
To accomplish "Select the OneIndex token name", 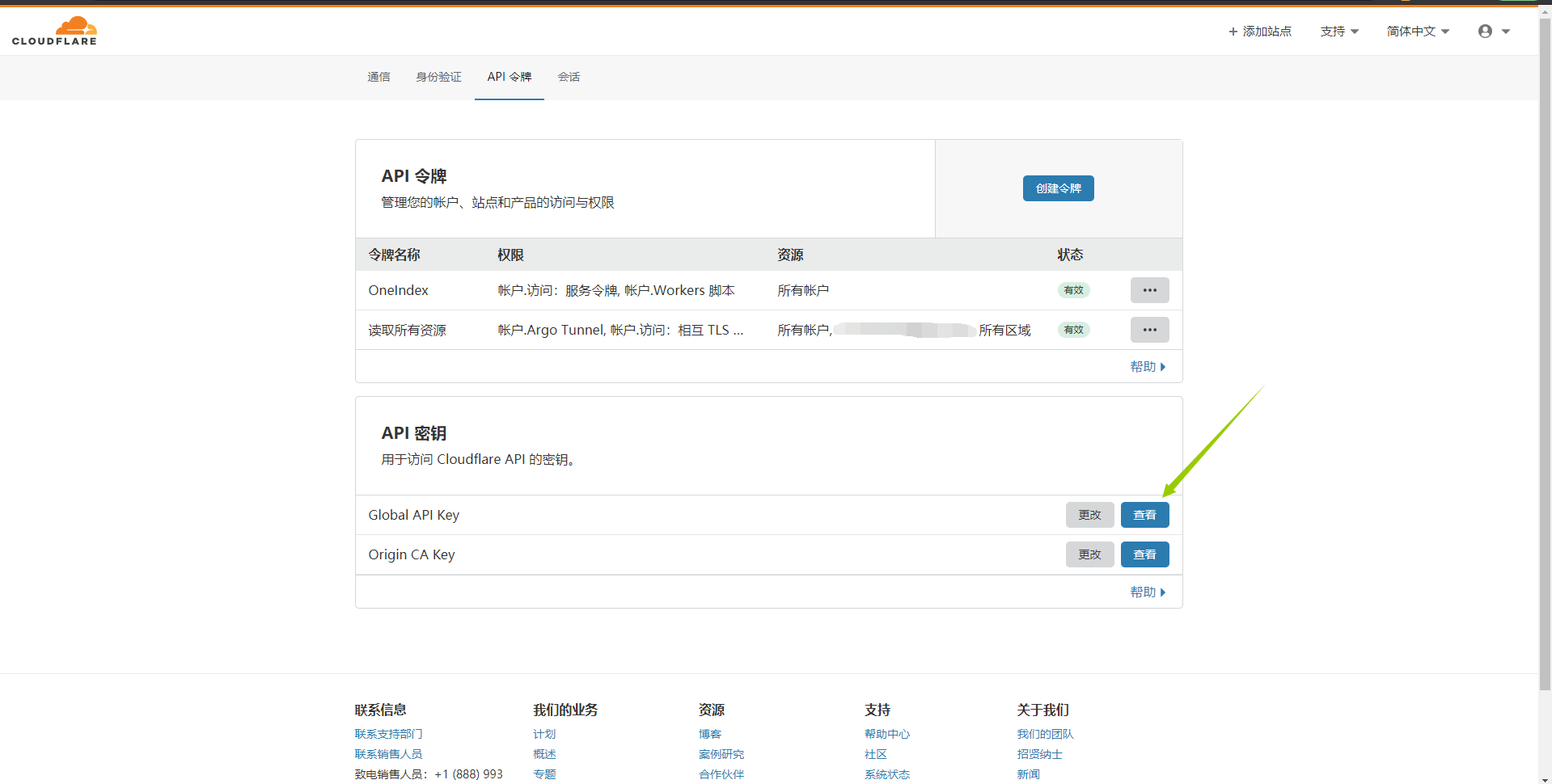I will click(399, 290).
